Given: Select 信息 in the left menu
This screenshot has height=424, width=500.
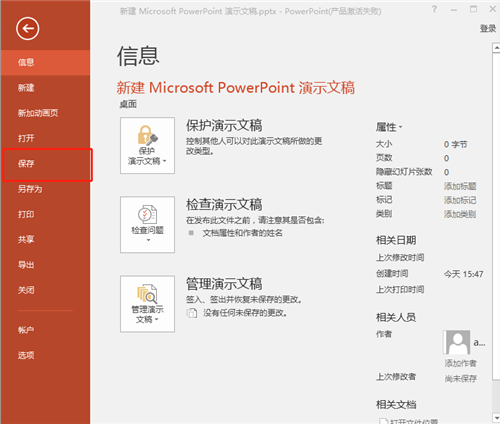Looking at the screenshot, I should tap(45, 62).
